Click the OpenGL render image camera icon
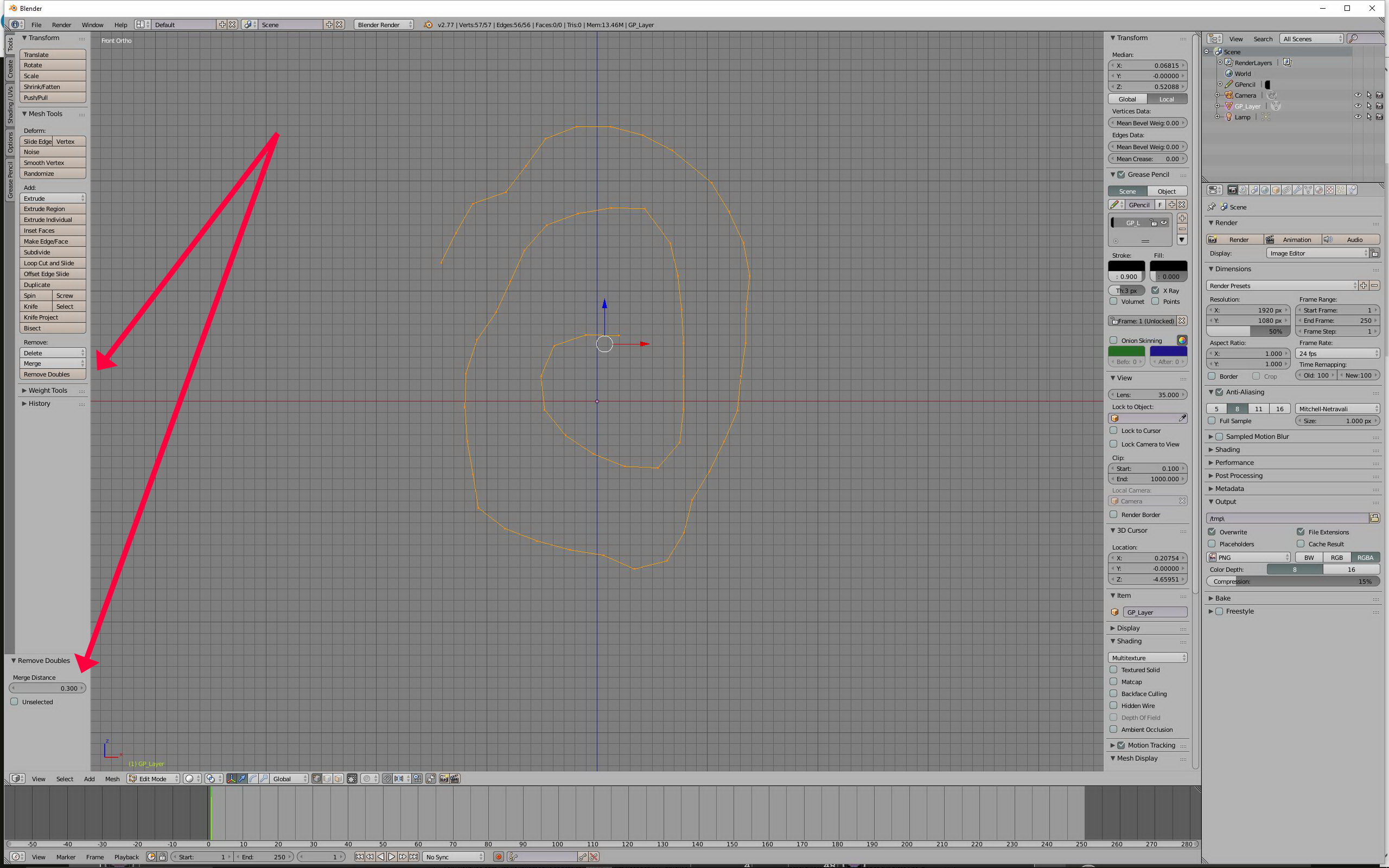1389x868 pixels. [444, 779]
